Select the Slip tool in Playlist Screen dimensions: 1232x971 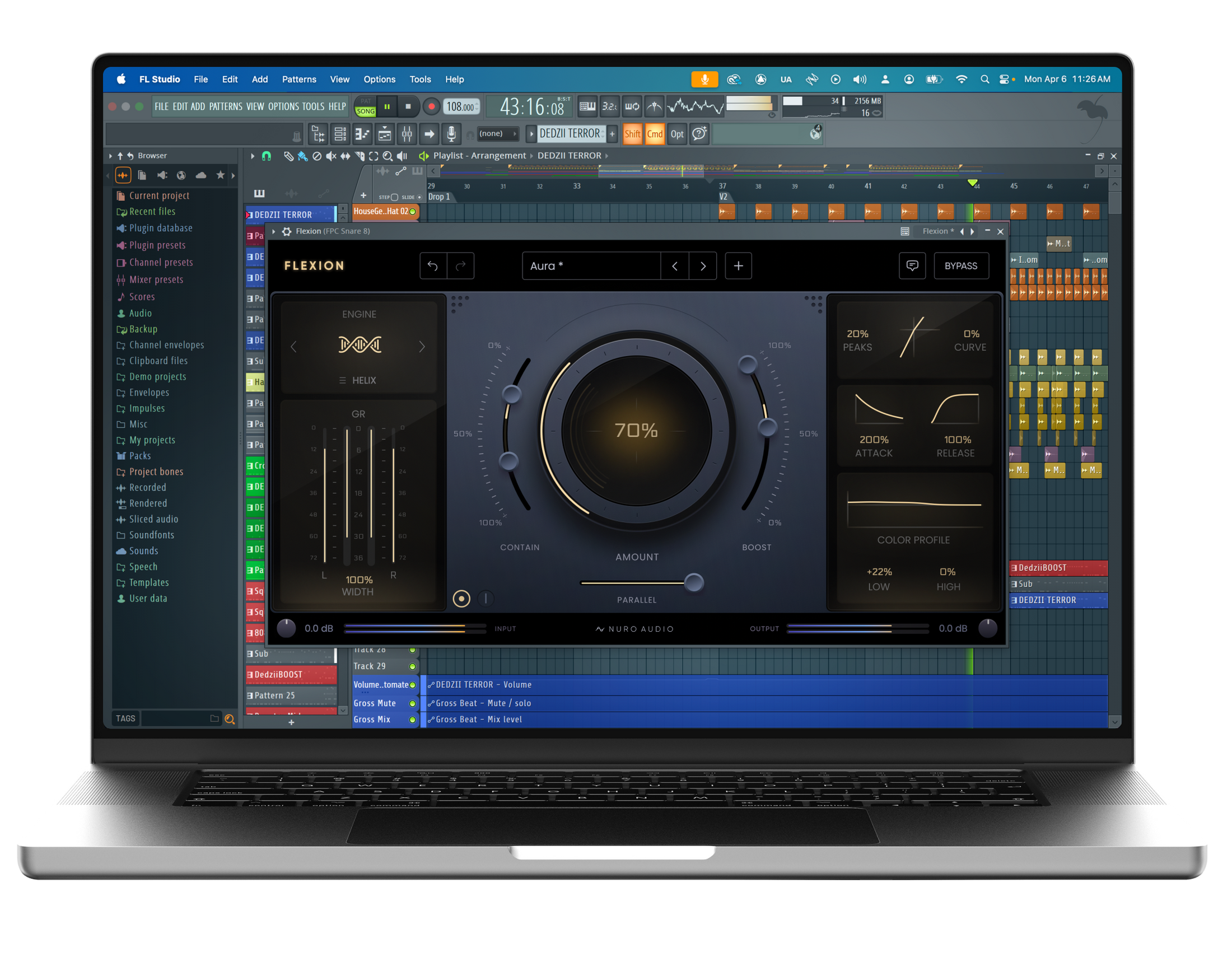[345, 156]
